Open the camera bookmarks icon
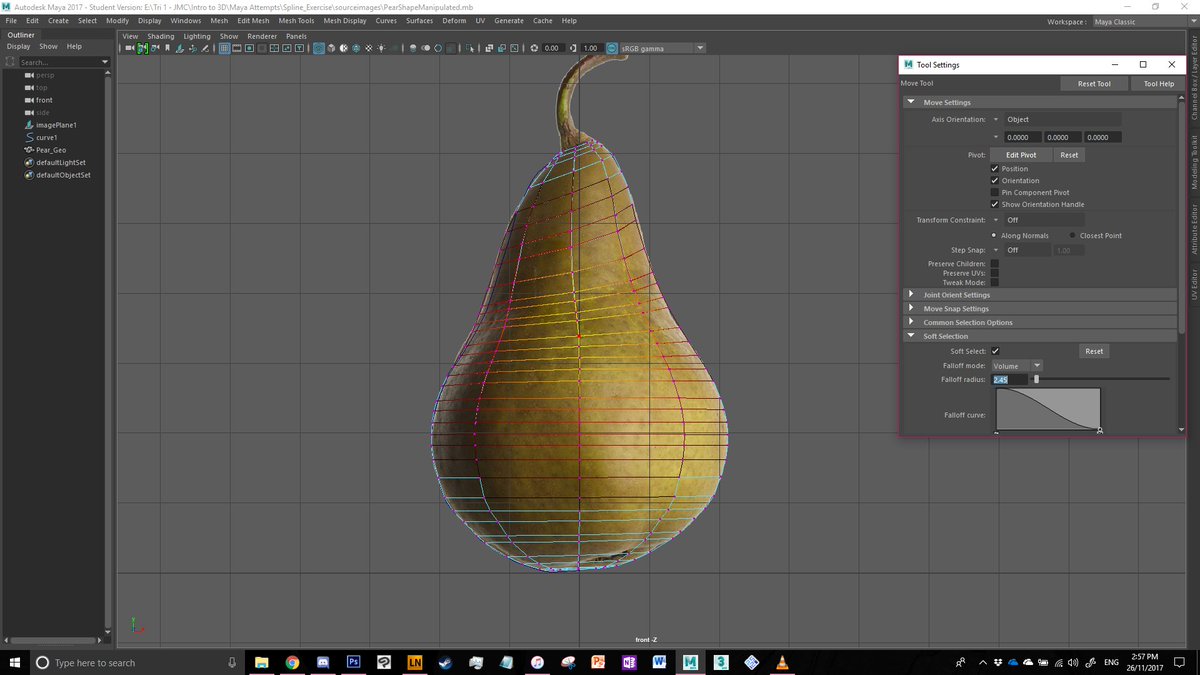Image resolution: width=1200 pixels, height=675 pixels. 167,48
